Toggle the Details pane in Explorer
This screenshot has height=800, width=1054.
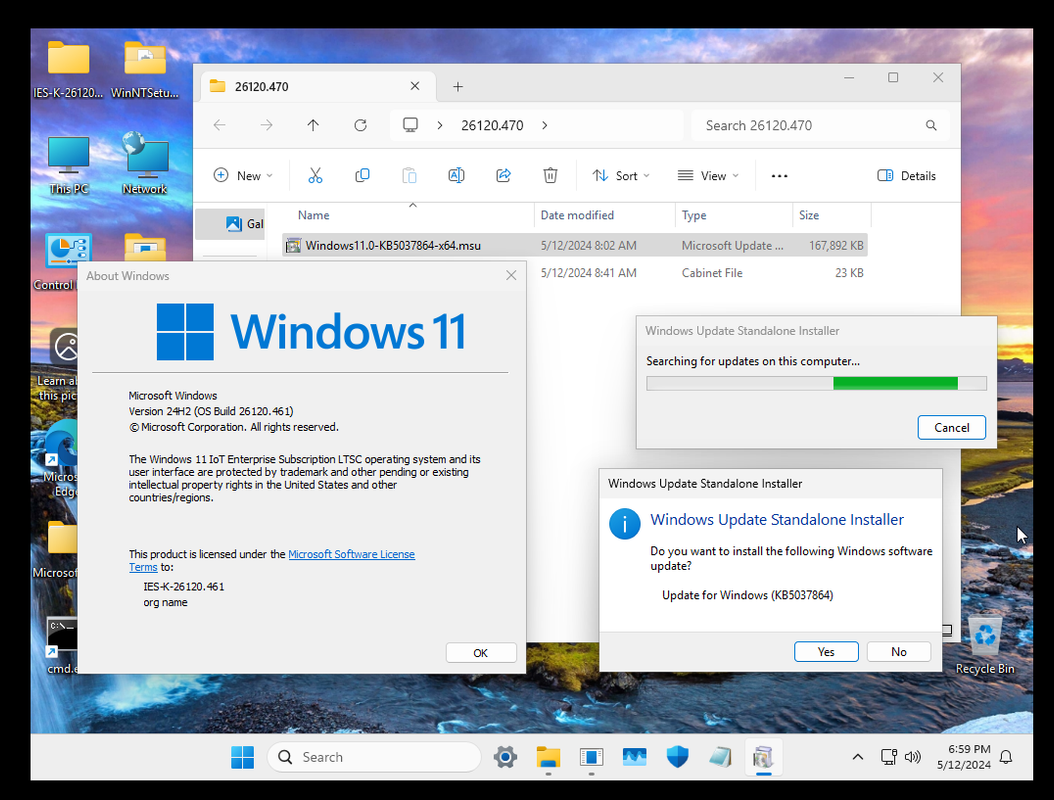point(906,175)
